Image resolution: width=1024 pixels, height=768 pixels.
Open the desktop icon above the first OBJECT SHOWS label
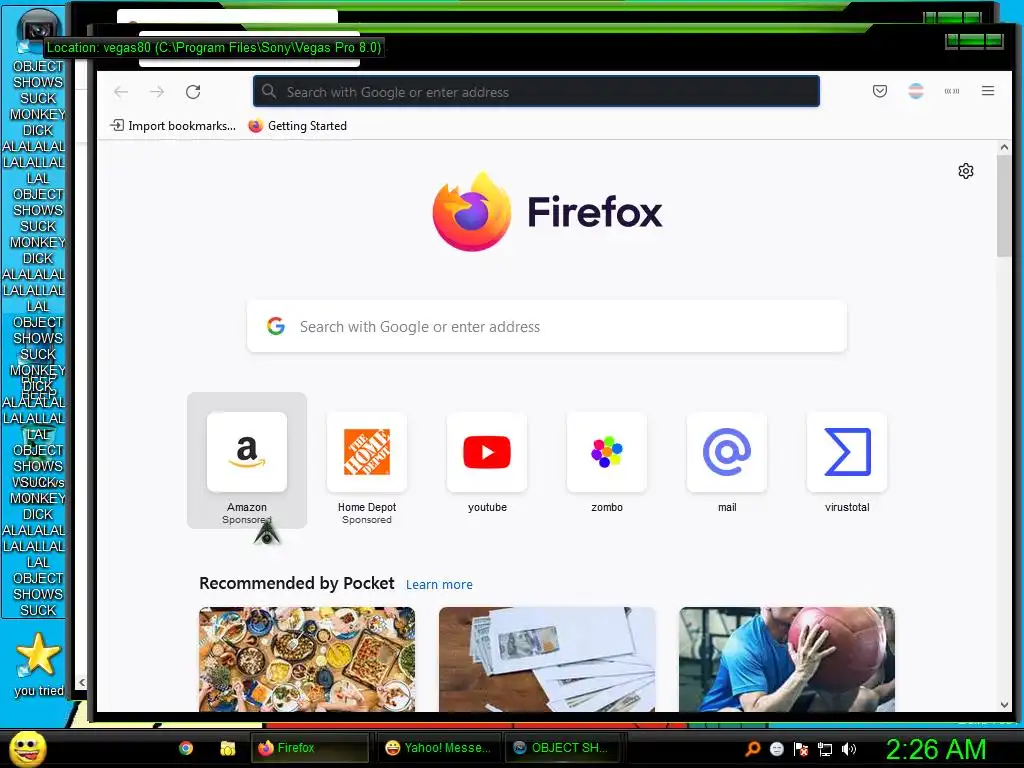(38, 31)
